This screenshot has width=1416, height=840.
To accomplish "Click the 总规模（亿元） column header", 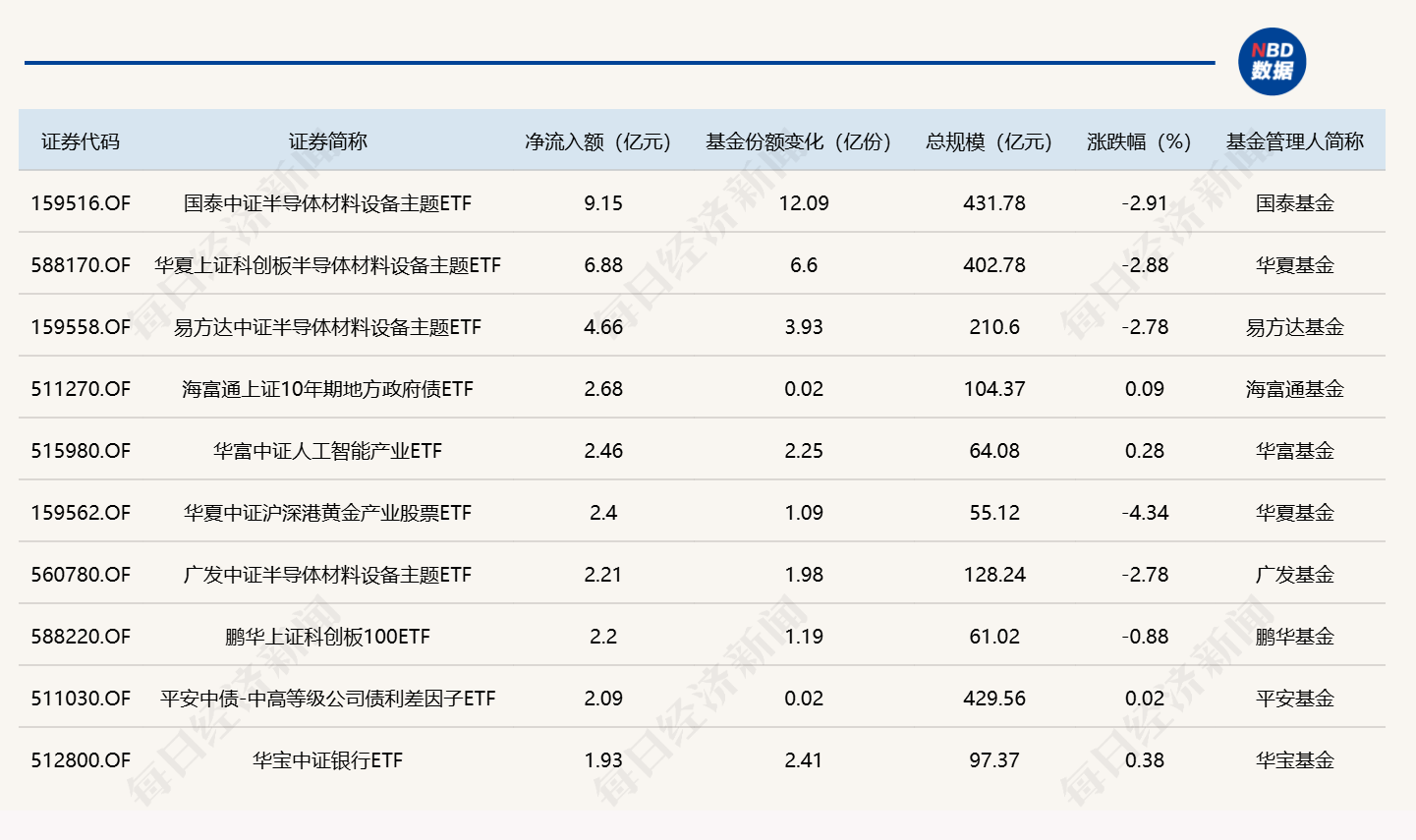I will click(989, 141).
